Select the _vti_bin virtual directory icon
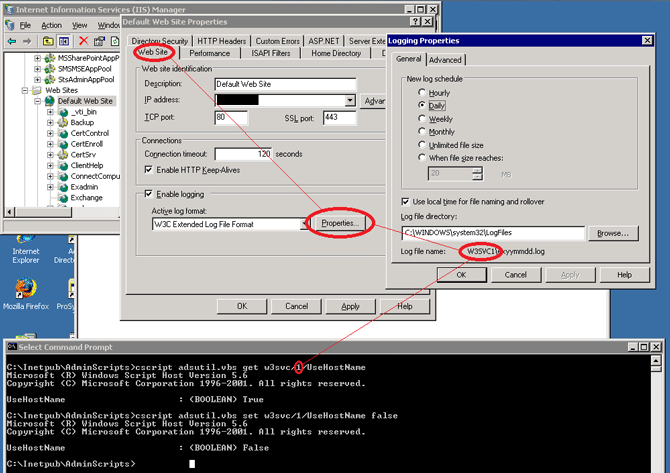Viewport: 670px width, 473px height. 63,112
